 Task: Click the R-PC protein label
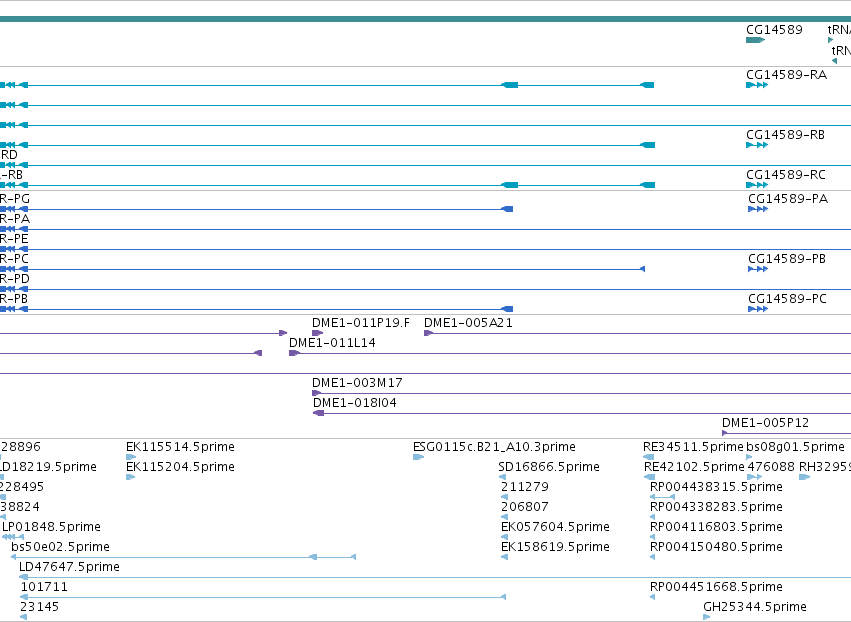tap(14, 259)
